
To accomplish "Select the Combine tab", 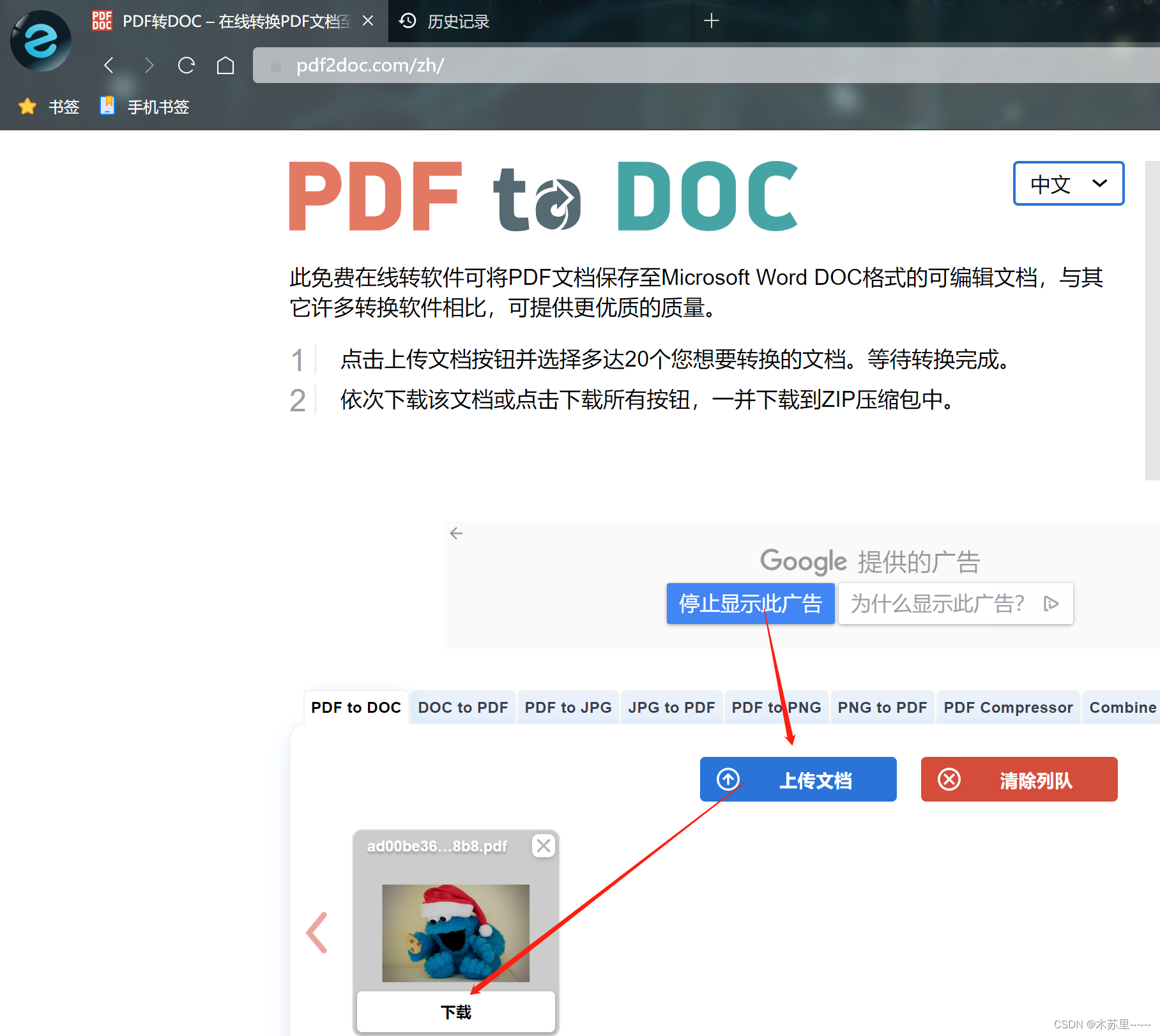I will [1122, 707].
